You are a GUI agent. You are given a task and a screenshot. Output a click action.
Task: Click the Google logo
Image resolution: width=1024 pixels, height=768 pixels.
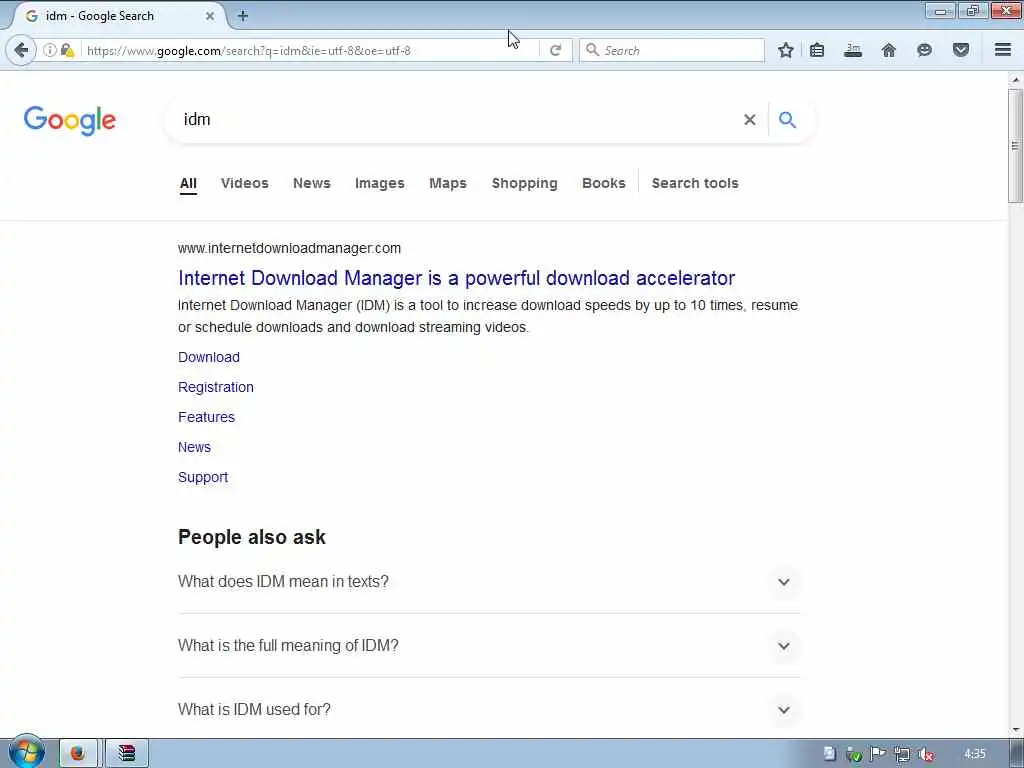[x=70, y=120]
